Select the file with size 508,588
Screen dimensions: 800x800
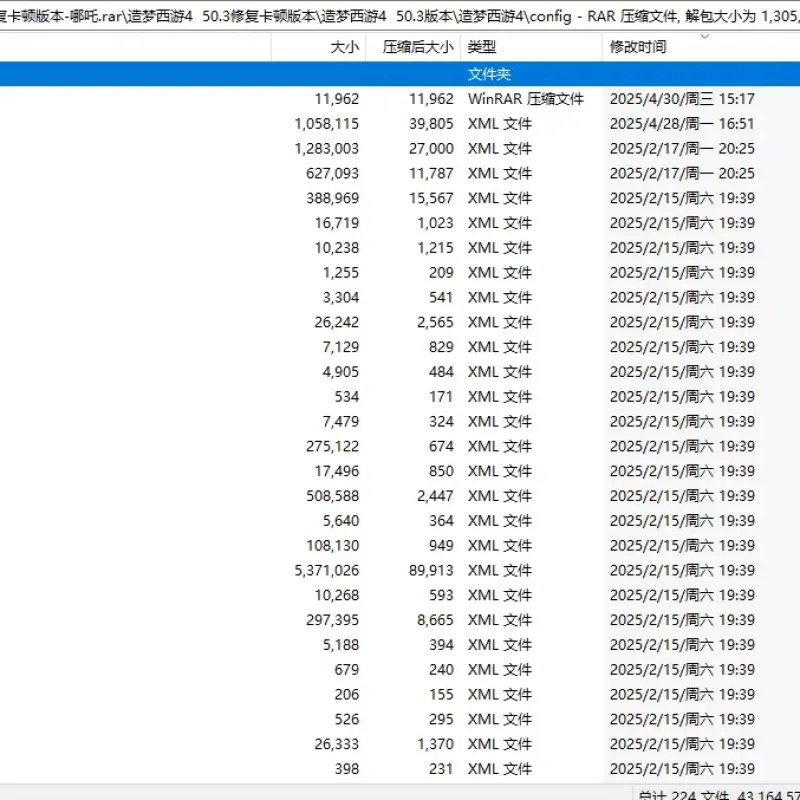point(332,496)
